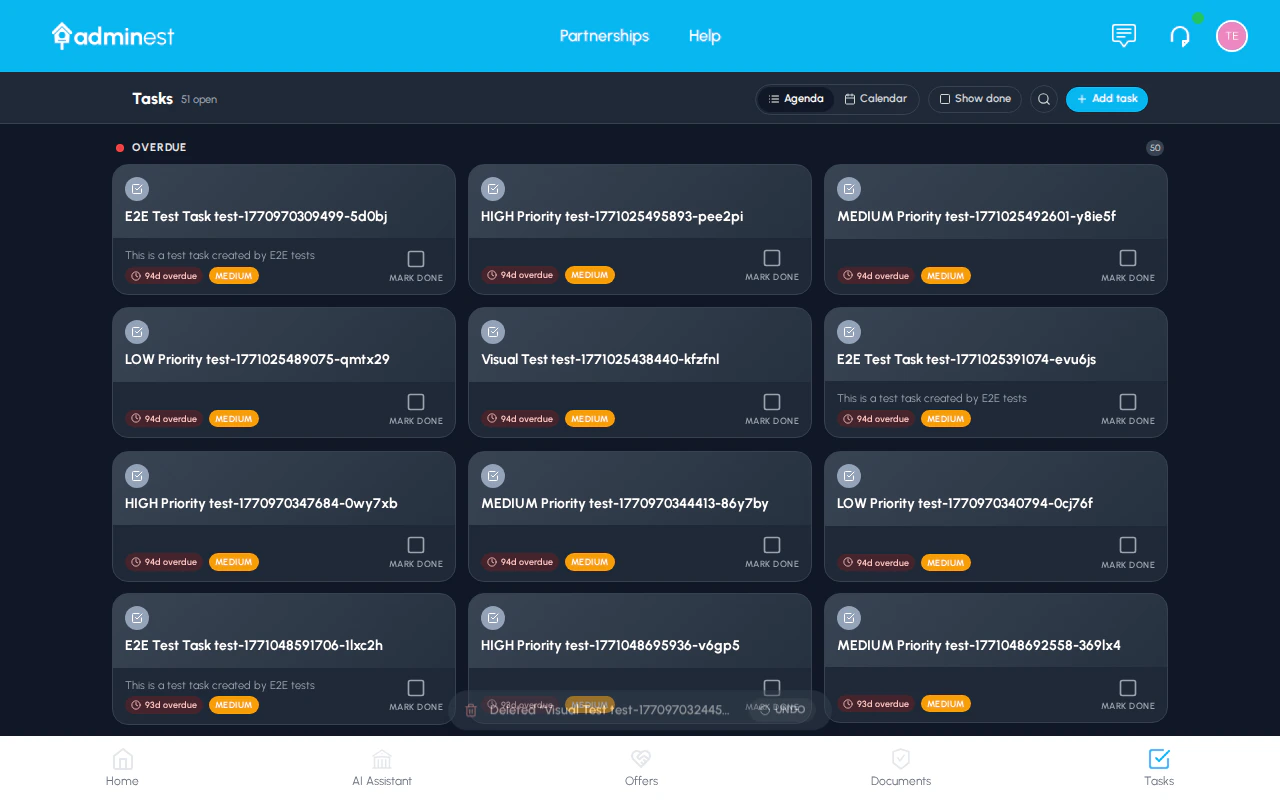Click 93d overdue badge on 369lx4 task
Image resolution: width=1280 pixels, height=800 pixels.
(876, 704)
